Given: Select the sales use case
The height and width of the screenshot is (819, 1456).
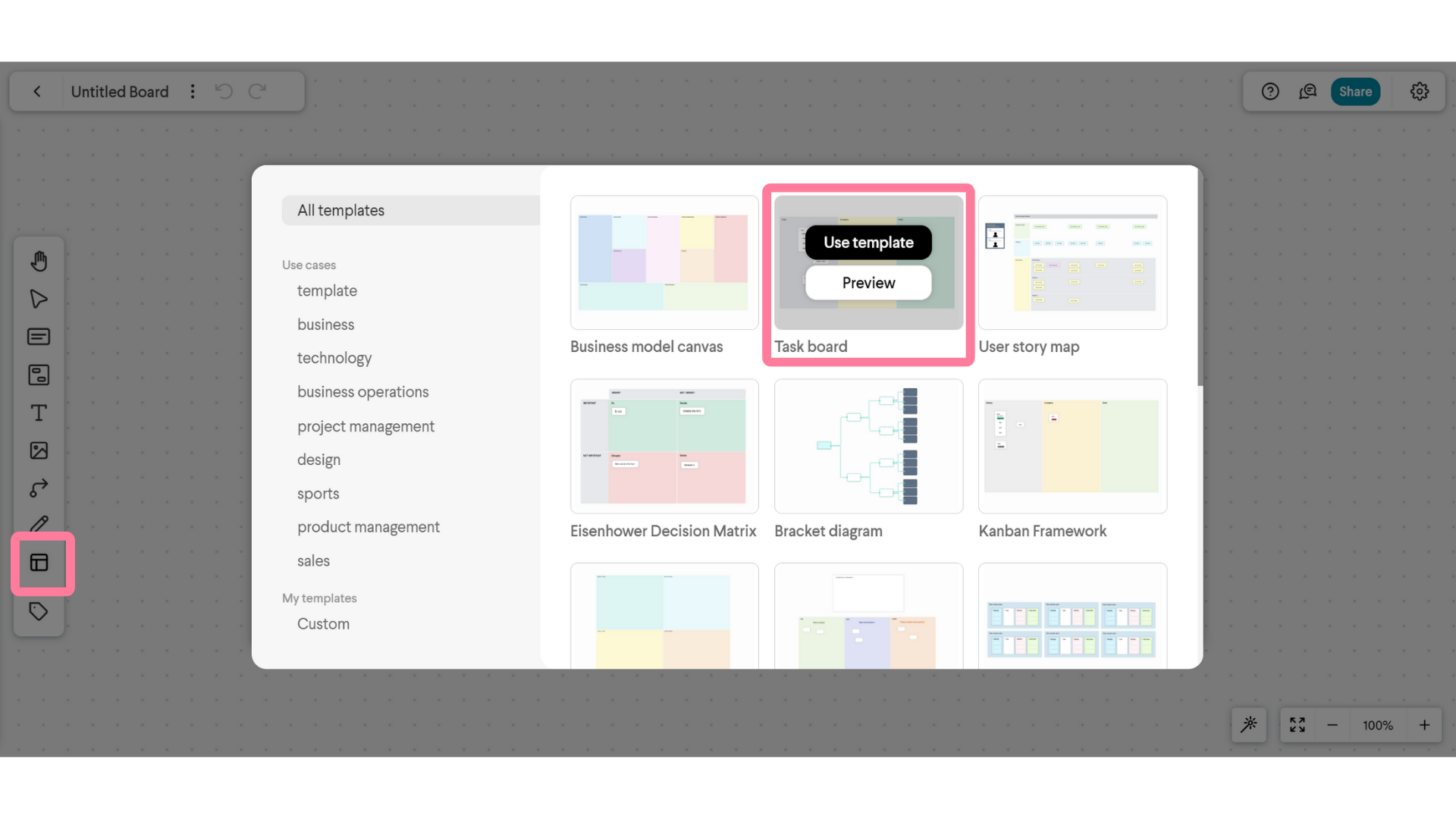Looking at the screenshot, I should coord(313,561).
